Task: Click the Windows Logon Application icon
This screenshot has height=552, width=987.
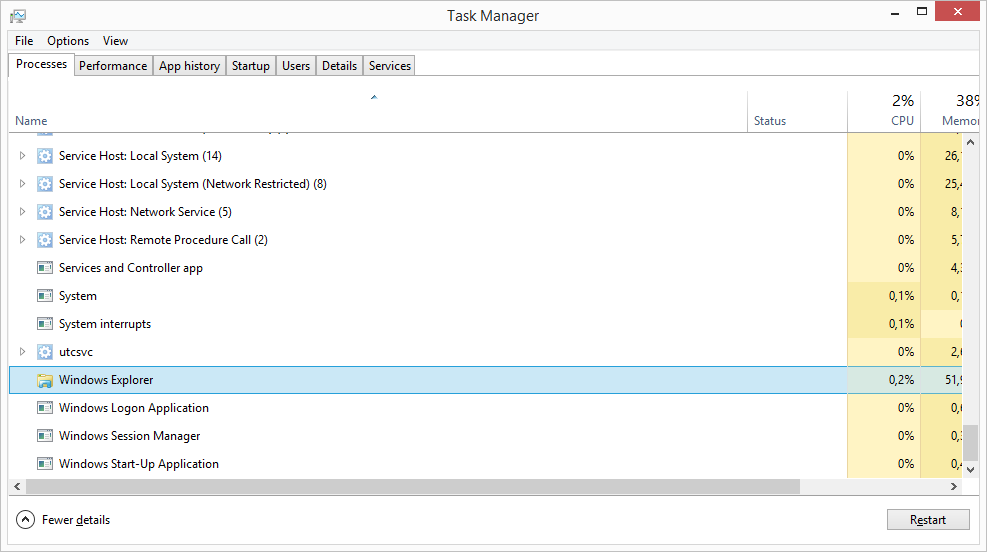Action: click(x=44, y=408)
